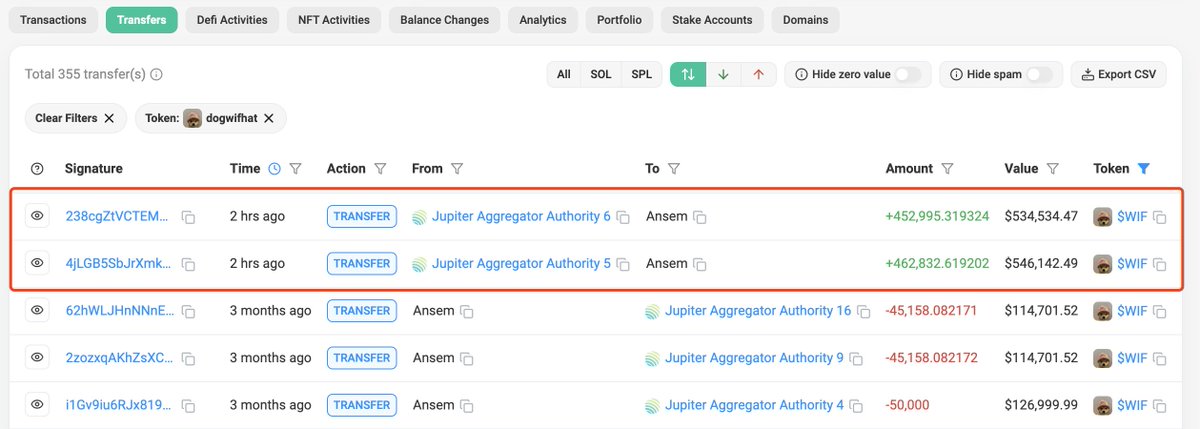1200x429 pixels.
Task: Open the Domains tab
Action: tap(805, 20)
